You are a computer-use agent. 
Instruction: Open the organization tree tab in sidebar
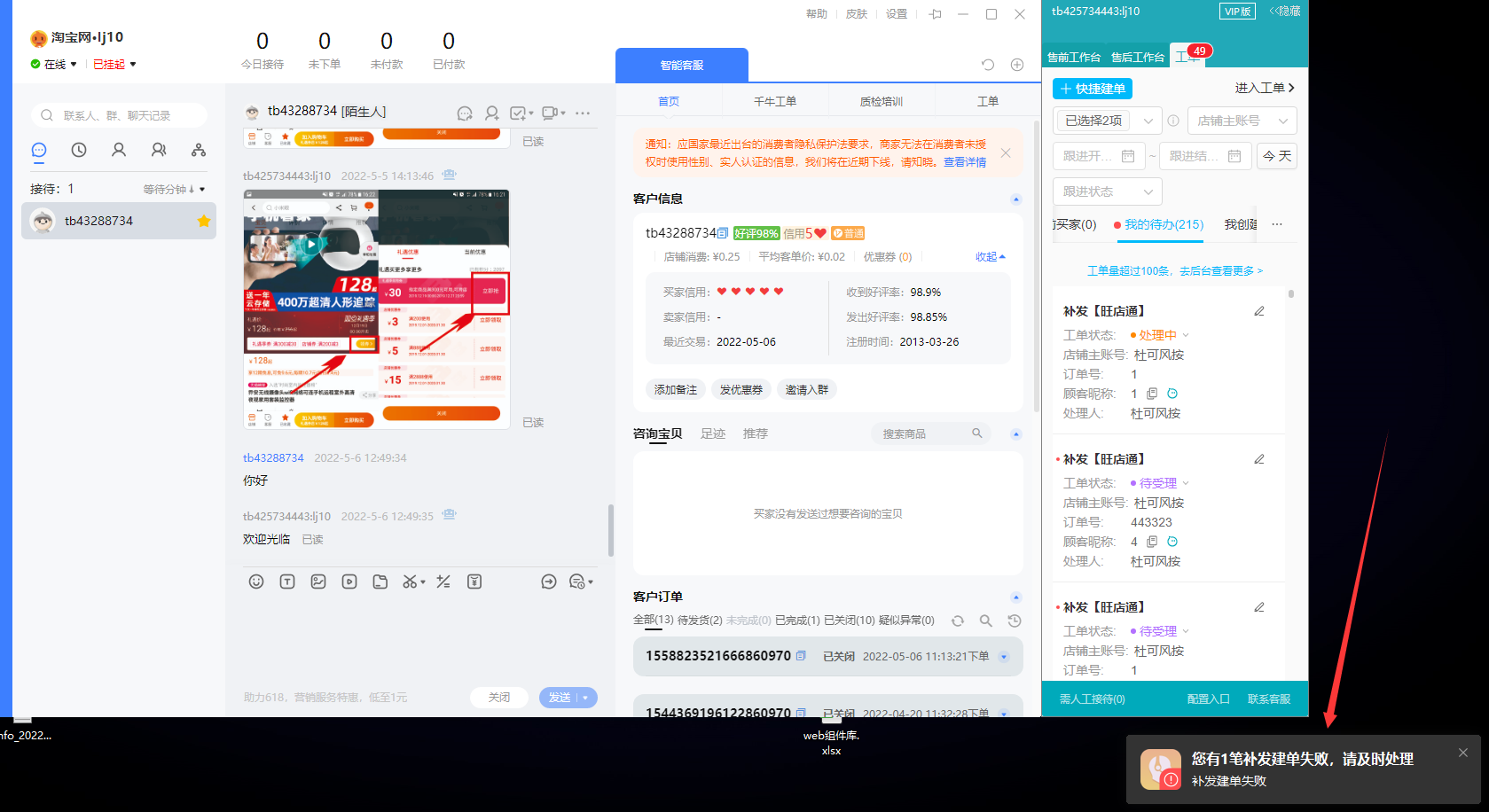199,151
